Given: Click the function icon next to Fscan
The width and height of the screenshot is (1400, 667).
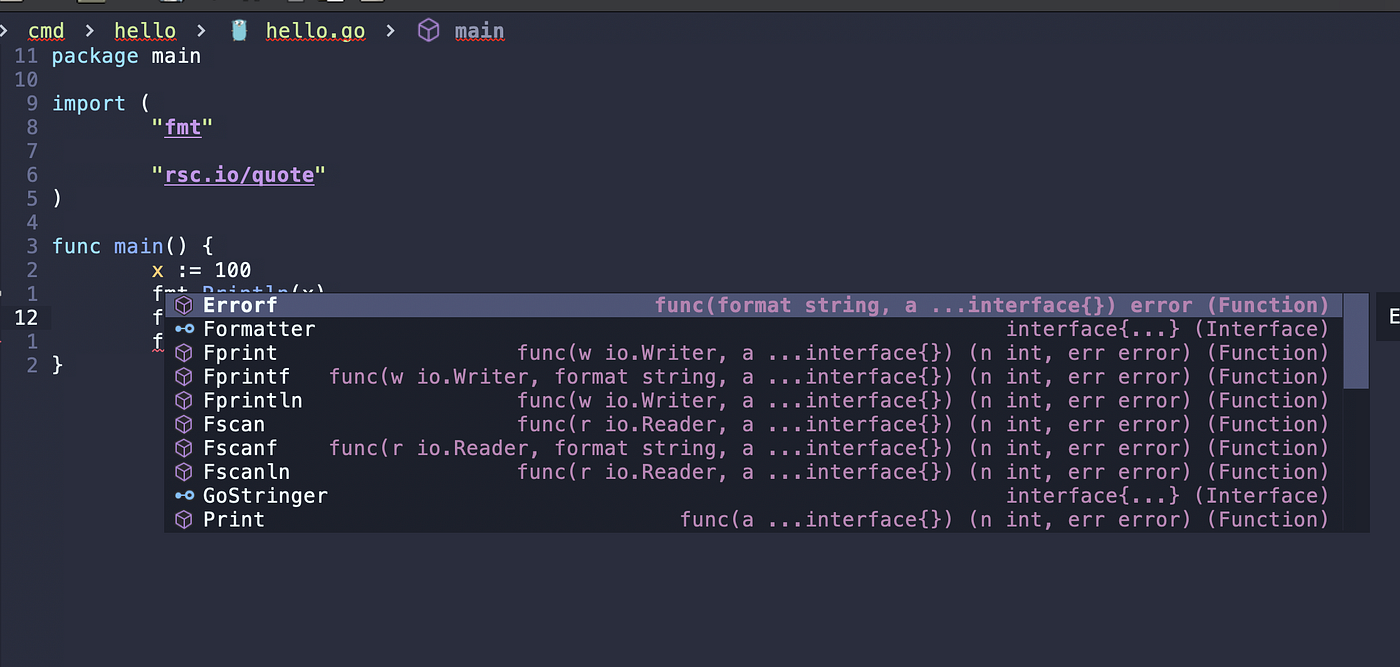Looking at the screenshot, I should [x=183, y=424].
